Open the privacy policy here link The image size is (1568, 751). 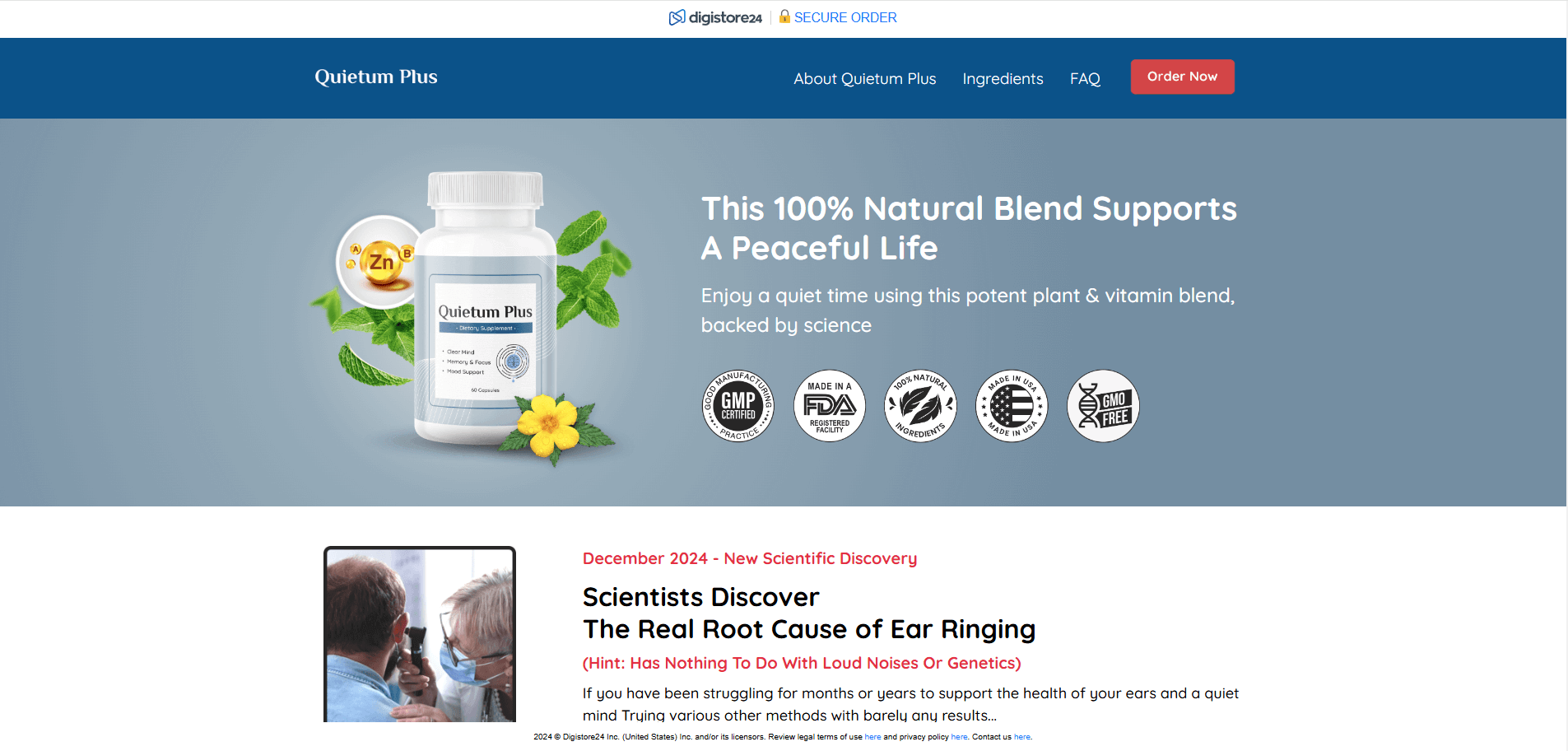(959, 737)
